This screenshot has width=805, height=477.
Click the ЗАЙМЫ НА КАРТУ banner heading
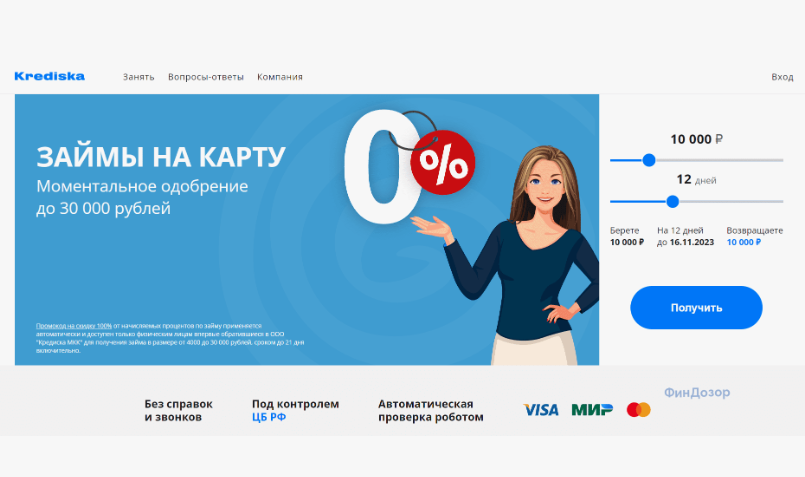[x=161, y=157]
